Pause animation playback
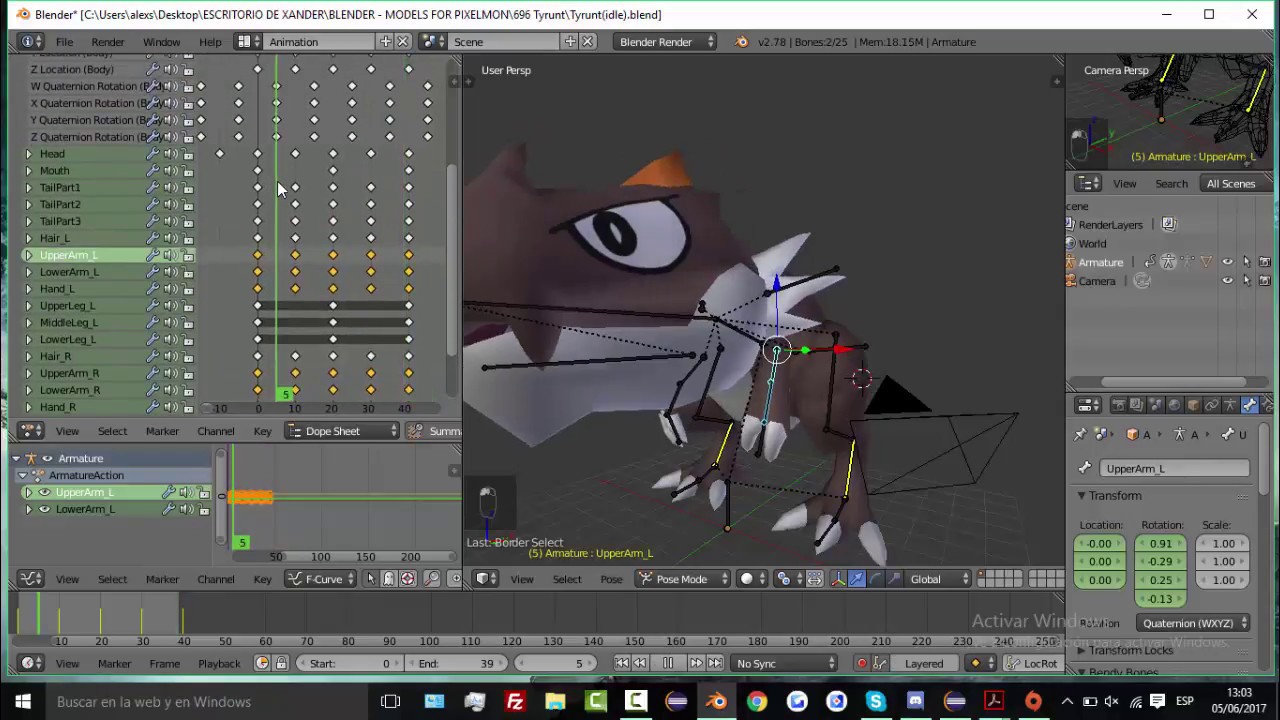The width and height of the screenshot is (1280, 720). [x=668, y=663]
